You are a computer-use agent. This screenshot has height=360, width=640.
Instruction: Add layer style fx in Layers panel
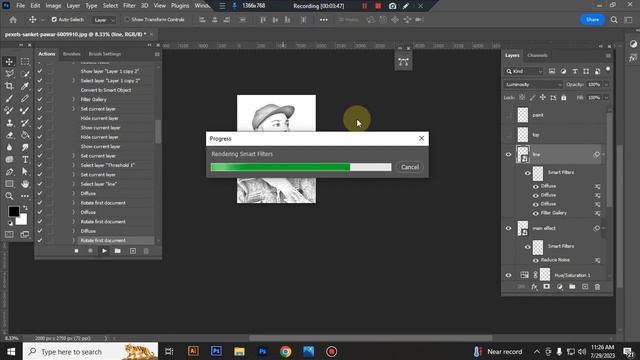(534, 287)
